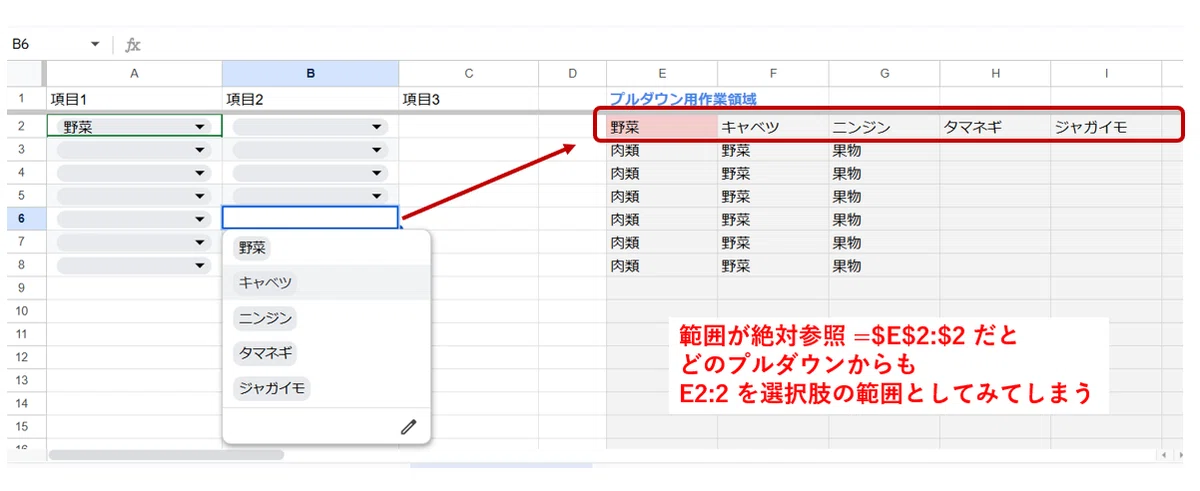Open the dropdown in cell B4
This screenshot has height=491, width=1200.
(377, 173)
